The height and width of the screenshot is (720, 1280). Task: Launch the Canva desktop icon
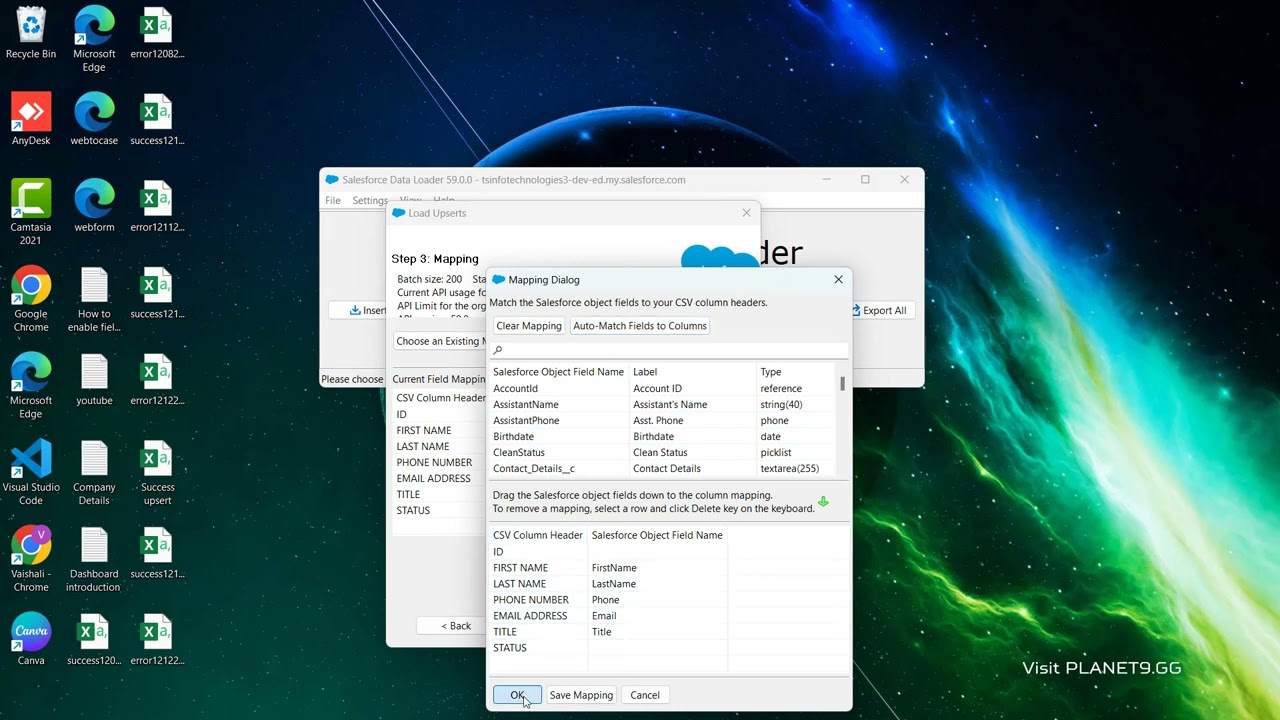click(x=31, y=640)
